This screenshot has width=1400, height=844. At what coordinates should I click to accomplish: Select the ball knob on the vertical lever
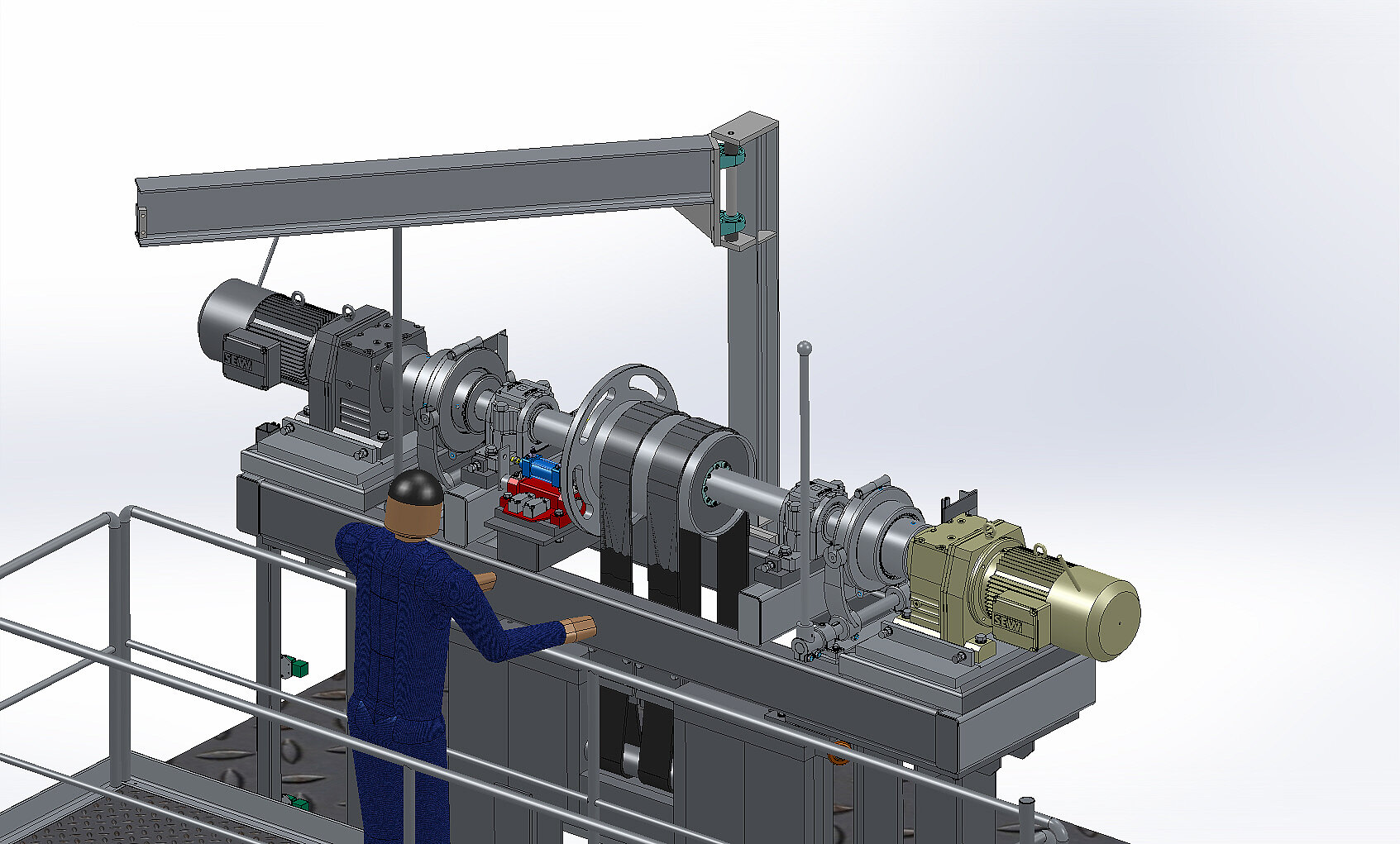[x=804, y=347]
